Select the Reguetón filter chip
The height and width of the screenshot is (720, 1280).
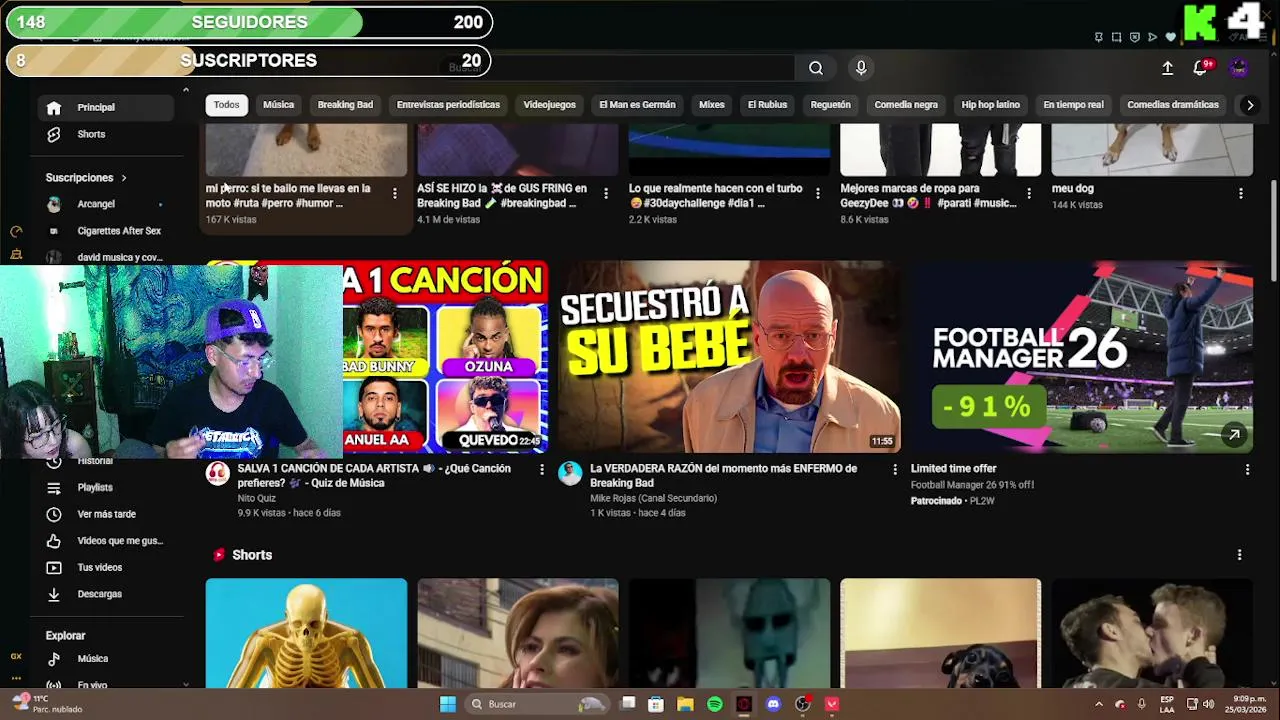830,105
